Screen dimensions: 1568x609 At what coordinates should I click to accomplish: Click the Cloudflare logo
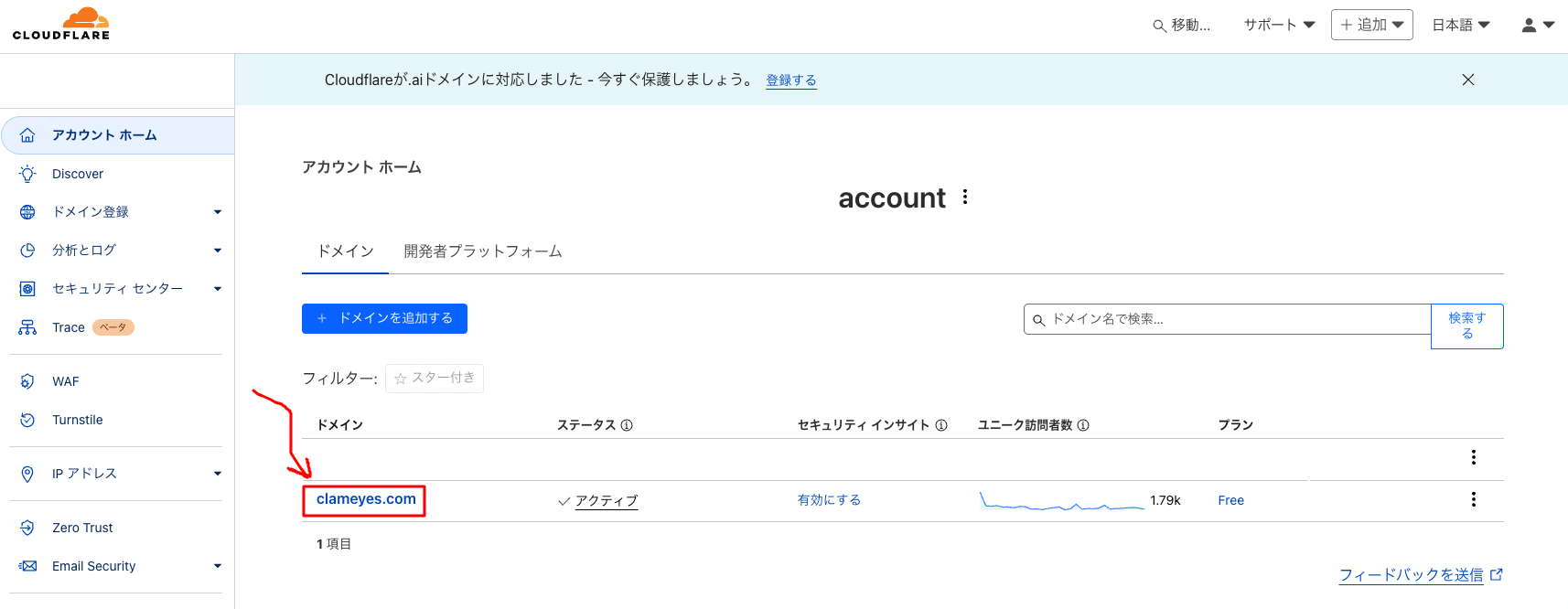(61, 24)
